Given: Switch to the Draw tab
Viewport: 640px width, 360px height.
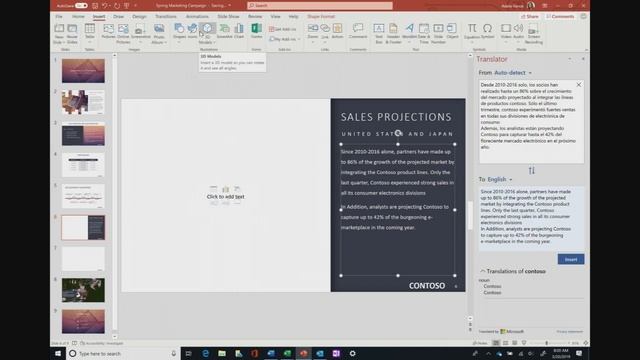Looking at the screenshot, I should click(118, 16).
